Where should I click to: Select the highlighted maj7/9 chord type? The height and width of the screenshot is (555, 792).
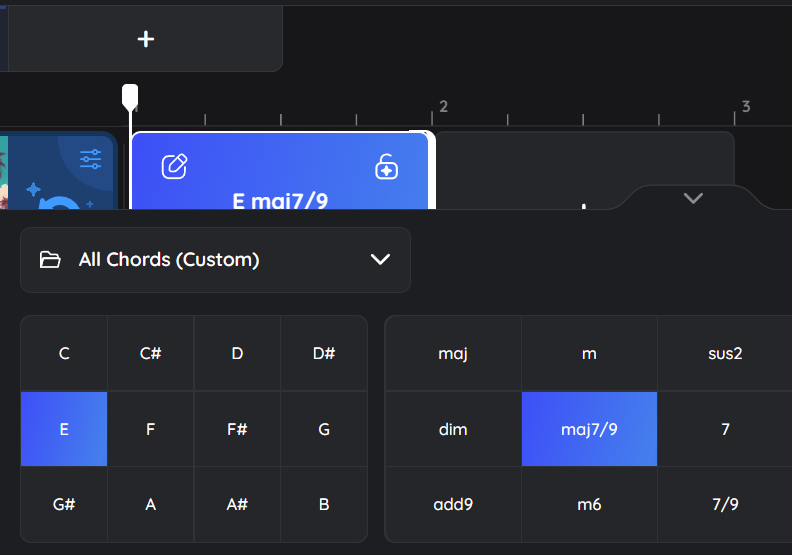(x=589, y=429)
